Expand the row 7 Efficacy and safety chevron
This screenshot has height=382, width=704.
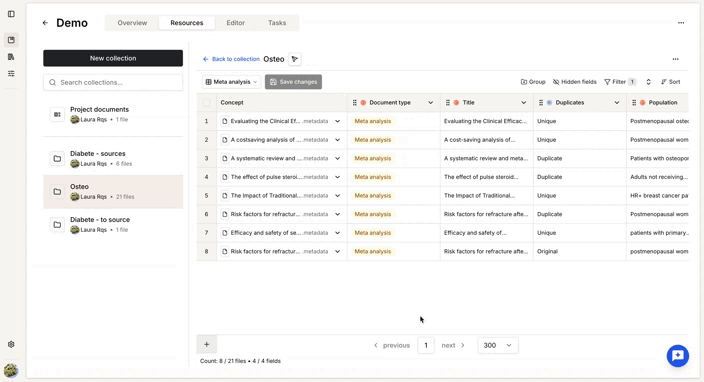(x=337, y=233)
